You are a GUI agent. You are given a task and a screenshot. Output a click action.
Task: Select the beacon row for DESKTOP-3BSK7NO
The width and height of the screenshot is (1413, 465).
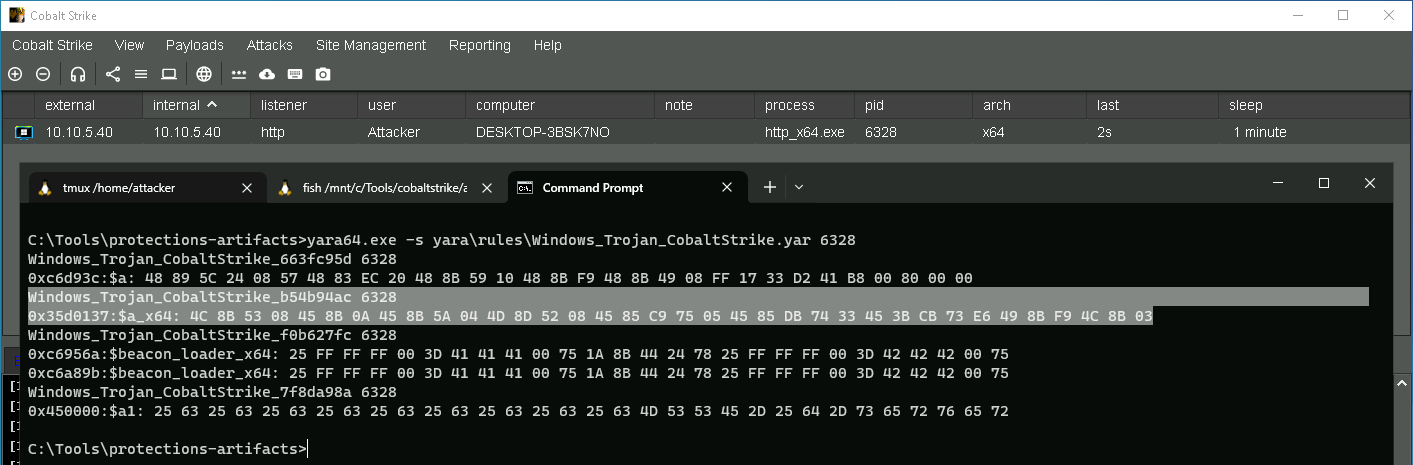pos(542,132)
